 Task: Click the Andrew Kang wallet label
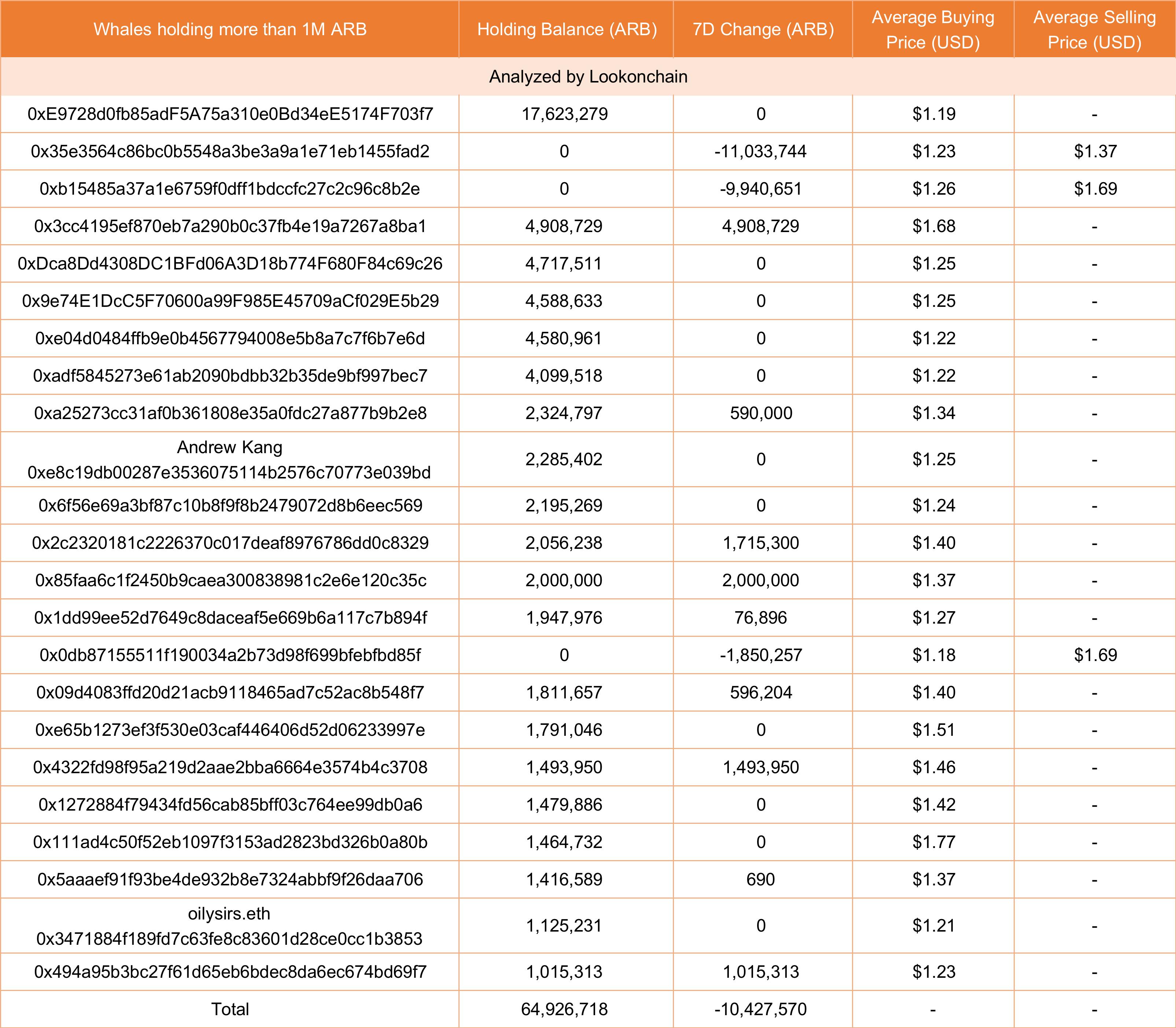229,447
